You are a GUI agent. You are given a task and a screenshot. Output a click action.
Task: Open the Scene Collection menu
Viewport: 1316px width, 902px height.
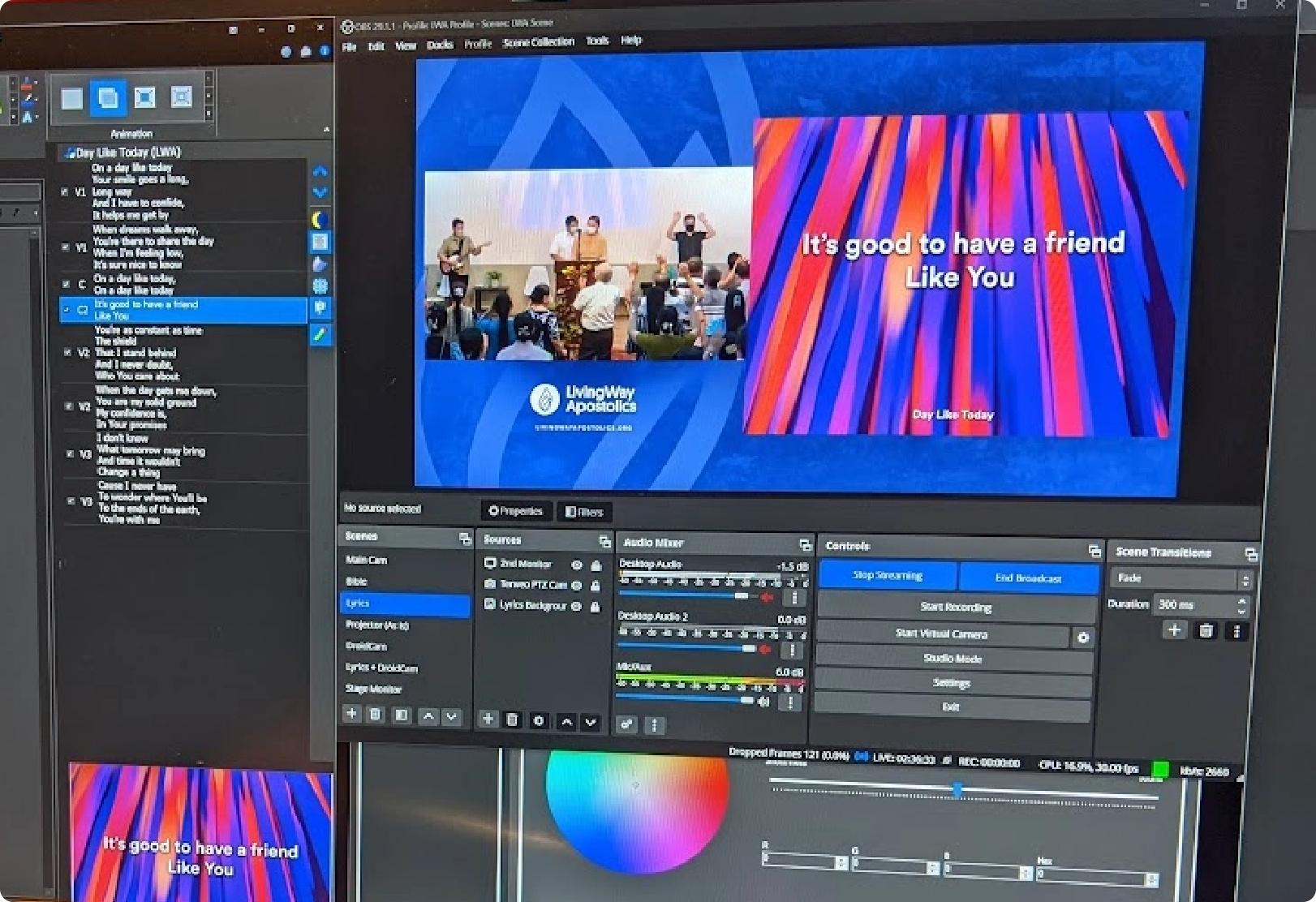coord(538,42)
